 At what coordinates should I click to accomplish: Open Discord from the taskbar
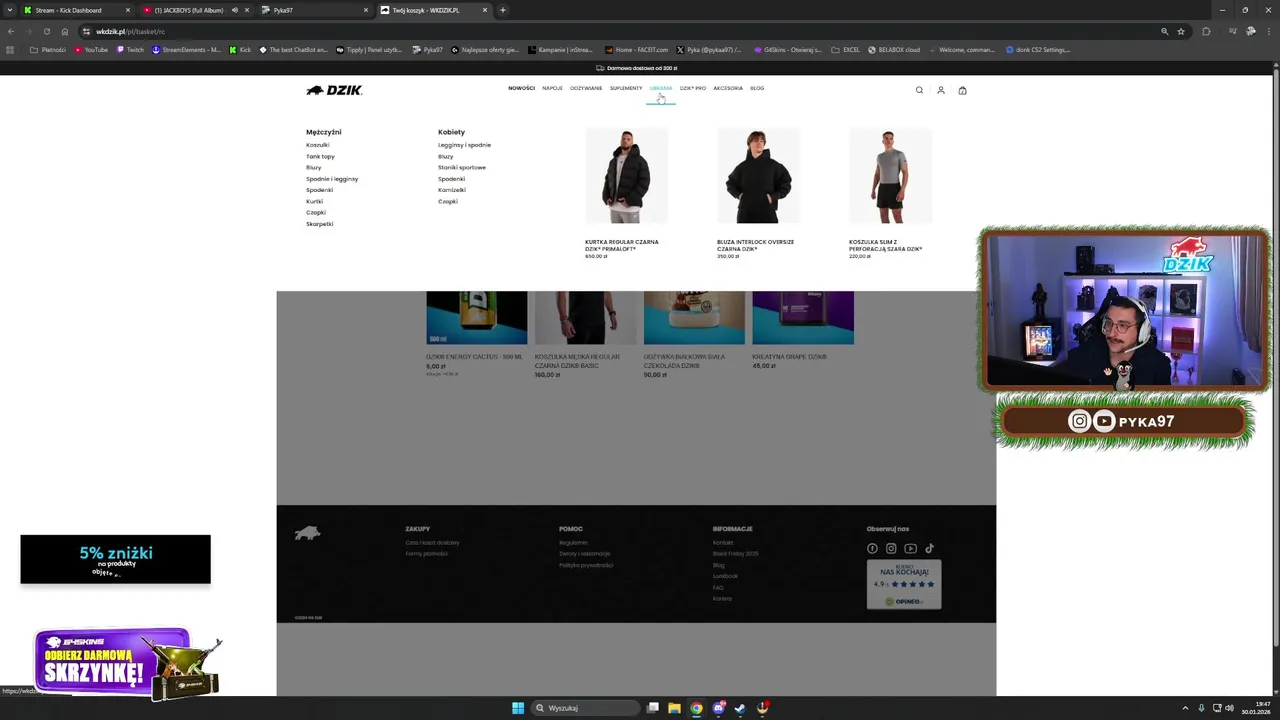pyautogui.click(x=718, y=708)
